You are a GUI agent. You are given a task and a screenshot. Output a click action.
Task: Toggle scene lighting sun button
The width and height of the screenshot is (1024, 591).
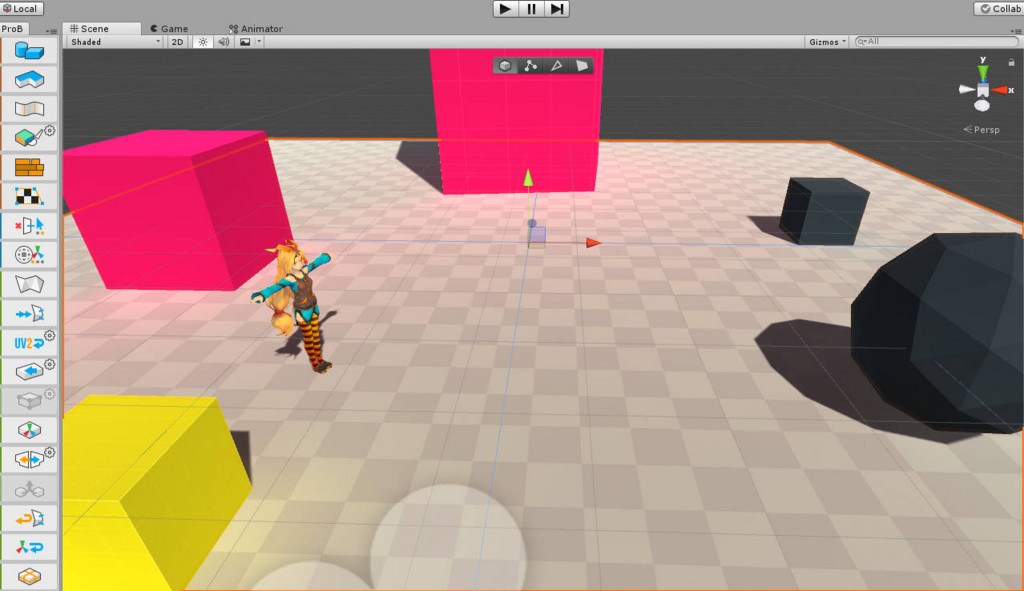(x=203, y=42)
